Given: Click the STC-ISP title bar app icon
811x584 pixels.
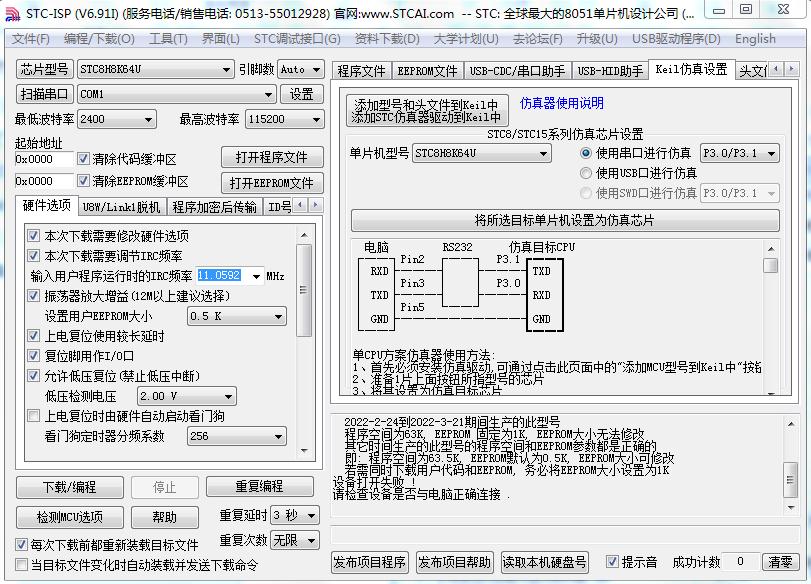Looking at the screenshot, I should point(12,14).
